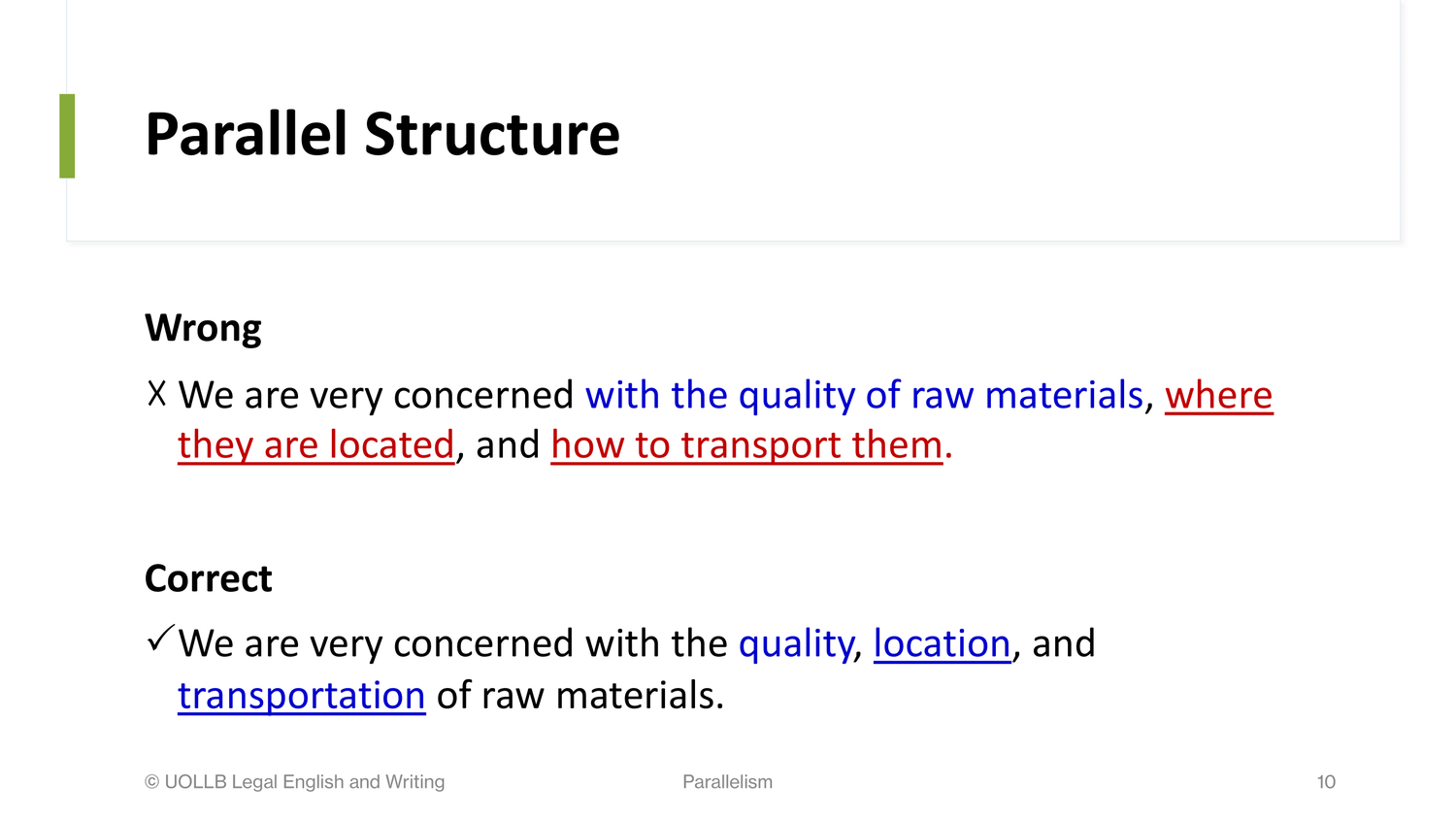1456x819 pixels.
Task: Click 'of raw materials.' ending text
Action: (580, 696)
